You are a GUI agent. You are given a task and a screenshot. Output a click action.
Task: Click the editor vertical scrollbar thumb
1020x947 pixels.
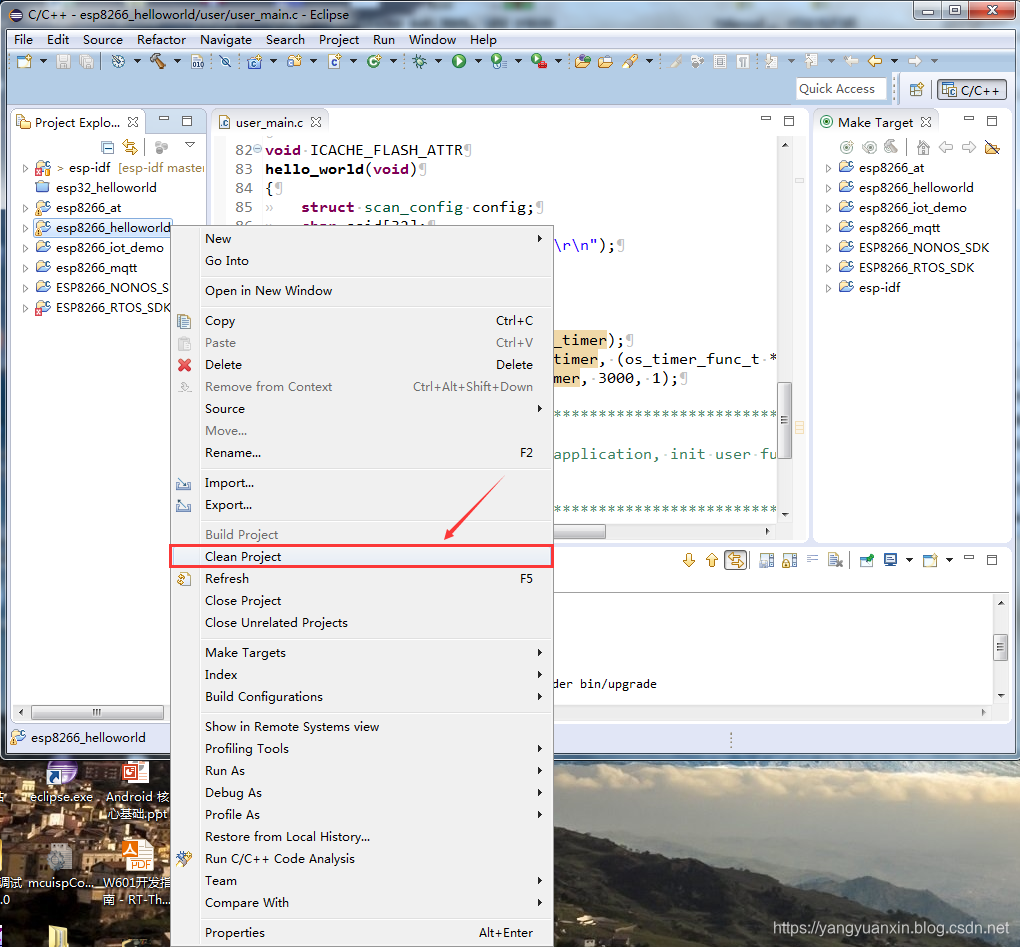click(x=785, y=420)
